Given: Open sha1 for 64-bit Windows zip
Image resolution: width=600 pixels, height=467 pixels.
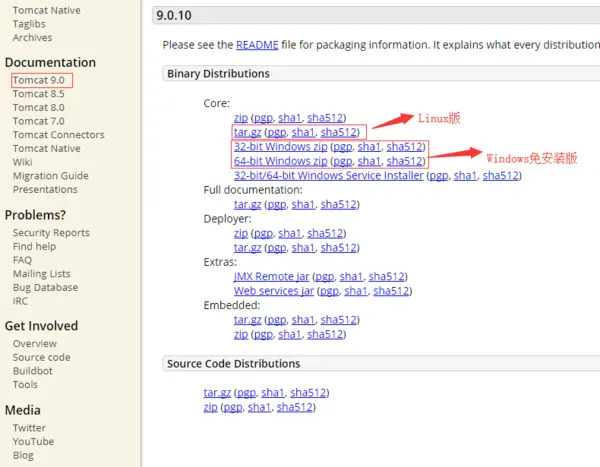Looking at the screenshot, I should point(369,161).
